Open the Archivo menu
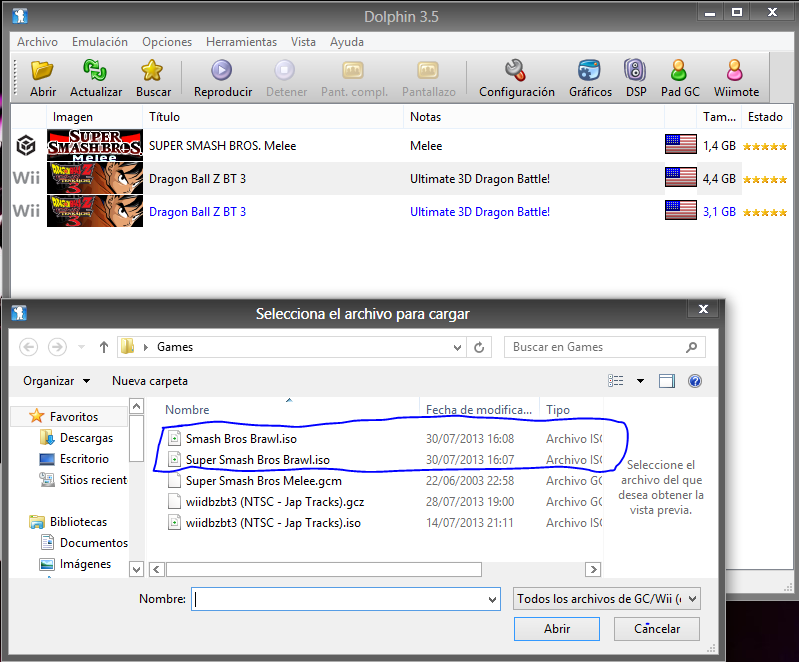This screenshot has height=662, width=799. [x=37, y=42]
